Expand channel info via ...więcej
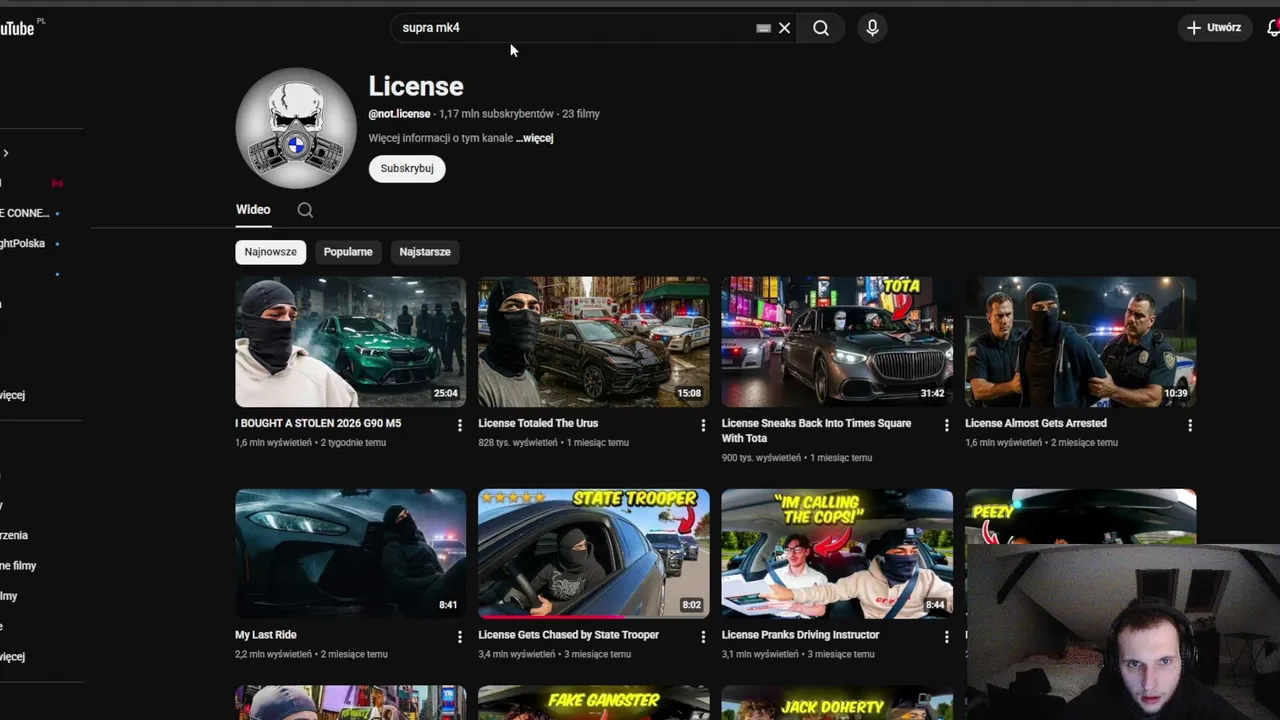1280x720 pixels. [535, 138]
